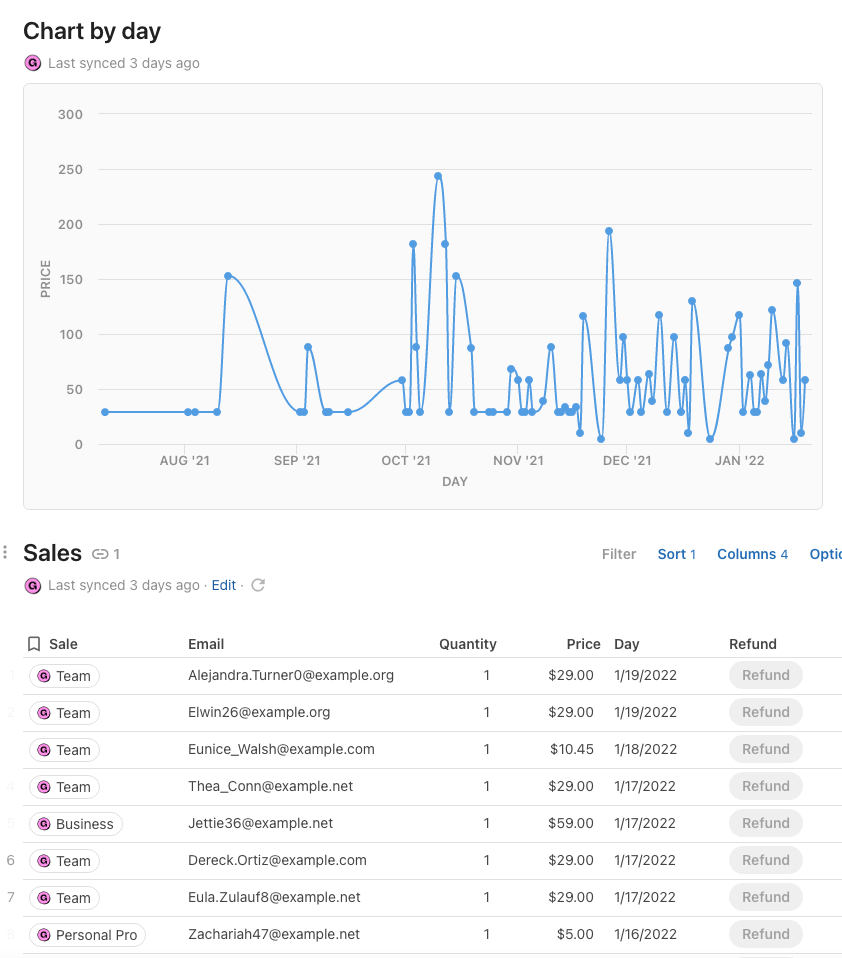Click email Jettie36@example.net
This screenshot has width=842, height=958.
click(261, 823)
